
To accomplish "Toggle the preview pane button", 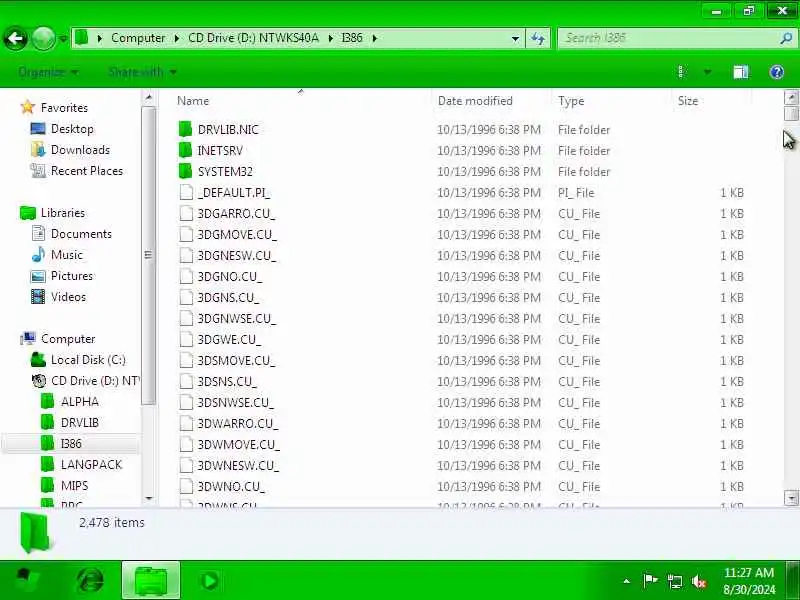I will 741,72.
